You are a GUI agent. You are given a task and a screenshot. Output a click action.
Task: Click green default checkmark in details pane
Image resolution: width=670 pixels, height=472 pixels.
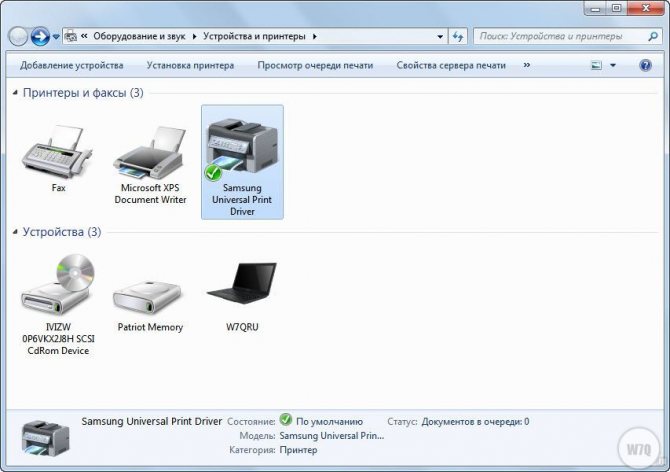(x=285, y=419)
